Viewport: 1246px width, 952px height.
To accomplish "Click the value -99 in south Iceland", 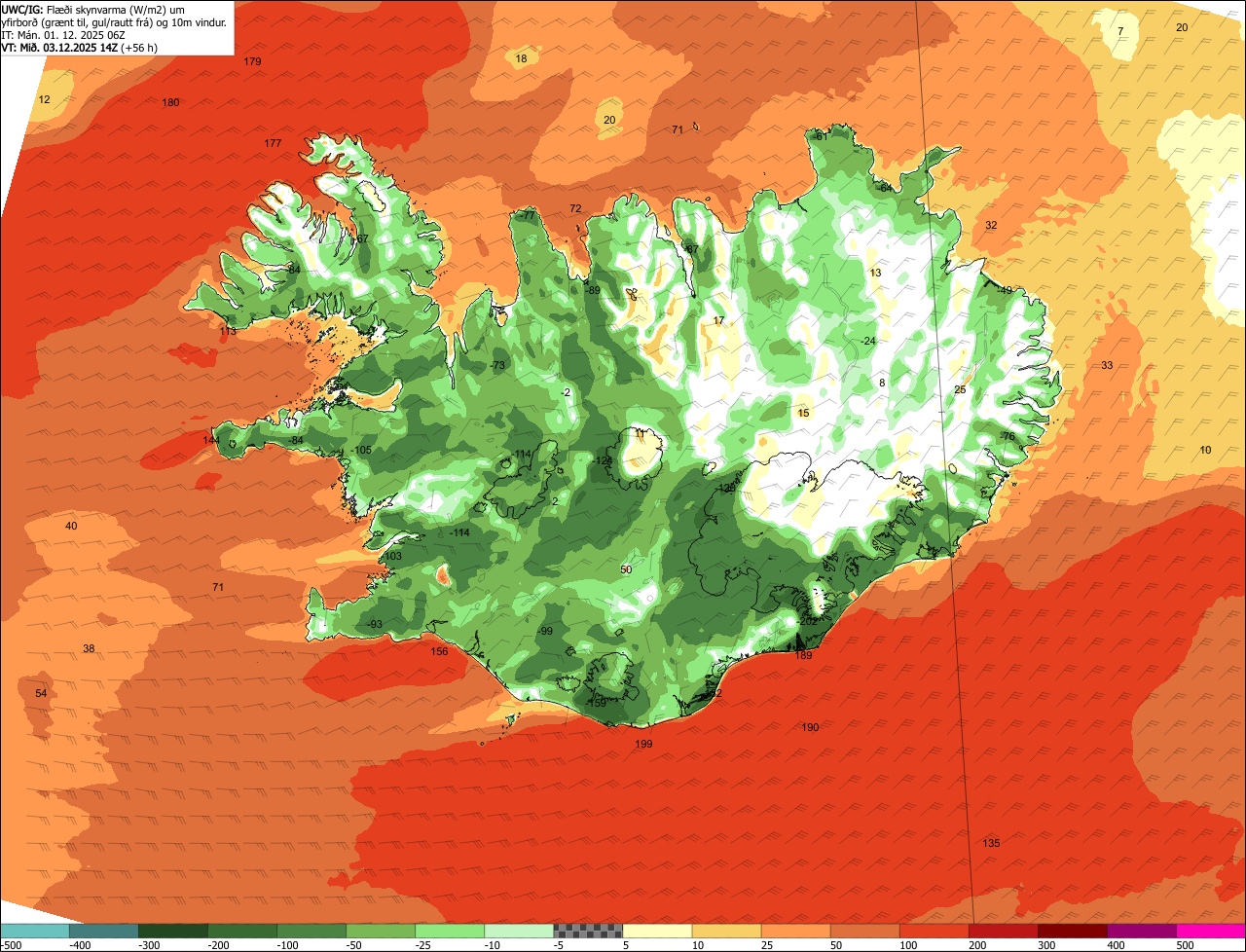I will tap(545, 631).
